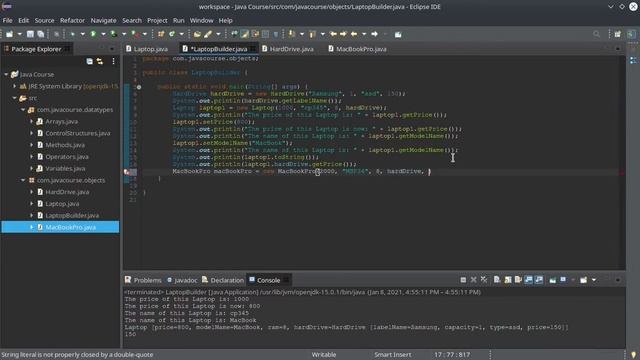Expand the JRE System Library node
This screenshot has height=360, width=640.
pos(15,86)
